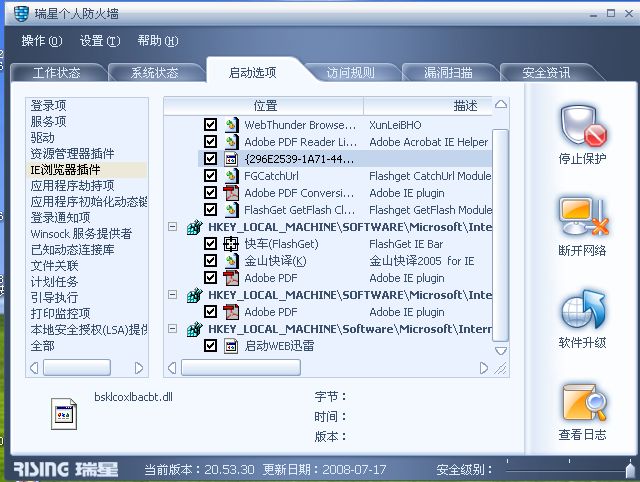This screenshot has width=640, height=482.
Task: Uncheck the Adobe PDF Reader Li... entry
Action: tap(210, 142)
